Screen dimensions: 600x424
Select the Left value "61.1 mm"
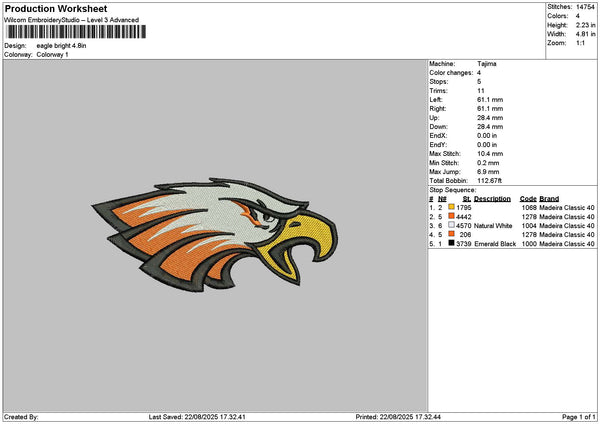coord(490,99)
